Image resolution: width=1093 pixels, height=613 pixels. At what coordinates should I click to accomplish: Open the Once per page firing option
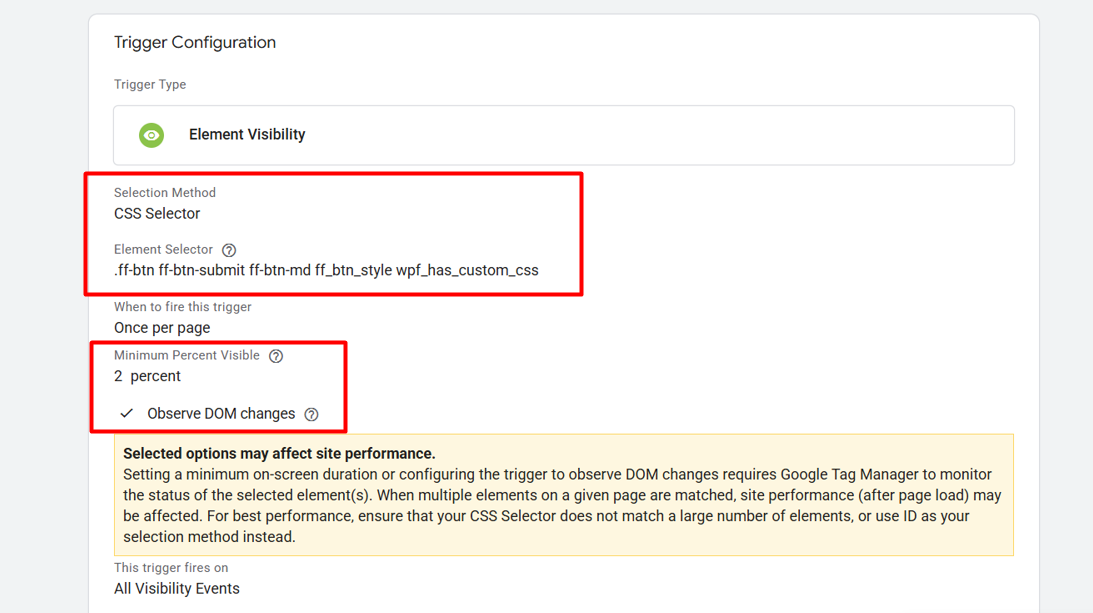(x=162, y=328)
